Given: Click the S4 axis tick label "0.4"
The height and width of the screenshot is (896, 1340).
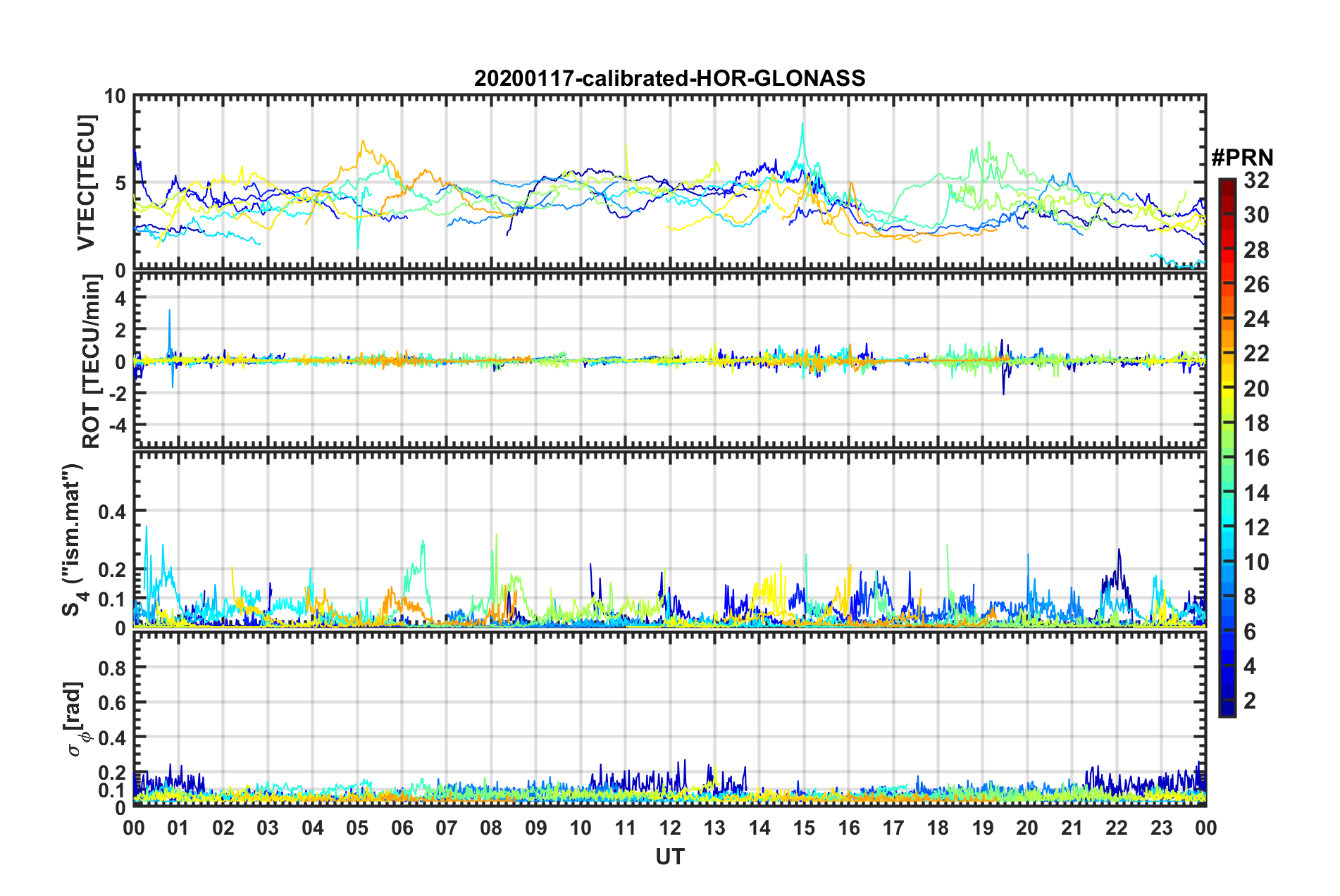Looking at the screenshot, I should pos(112,511).
